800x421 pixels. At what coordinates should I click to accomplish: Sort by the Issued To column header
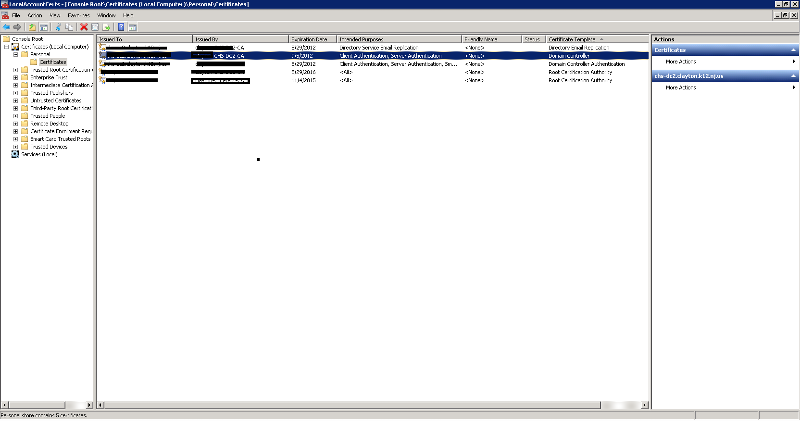[145, 39]
